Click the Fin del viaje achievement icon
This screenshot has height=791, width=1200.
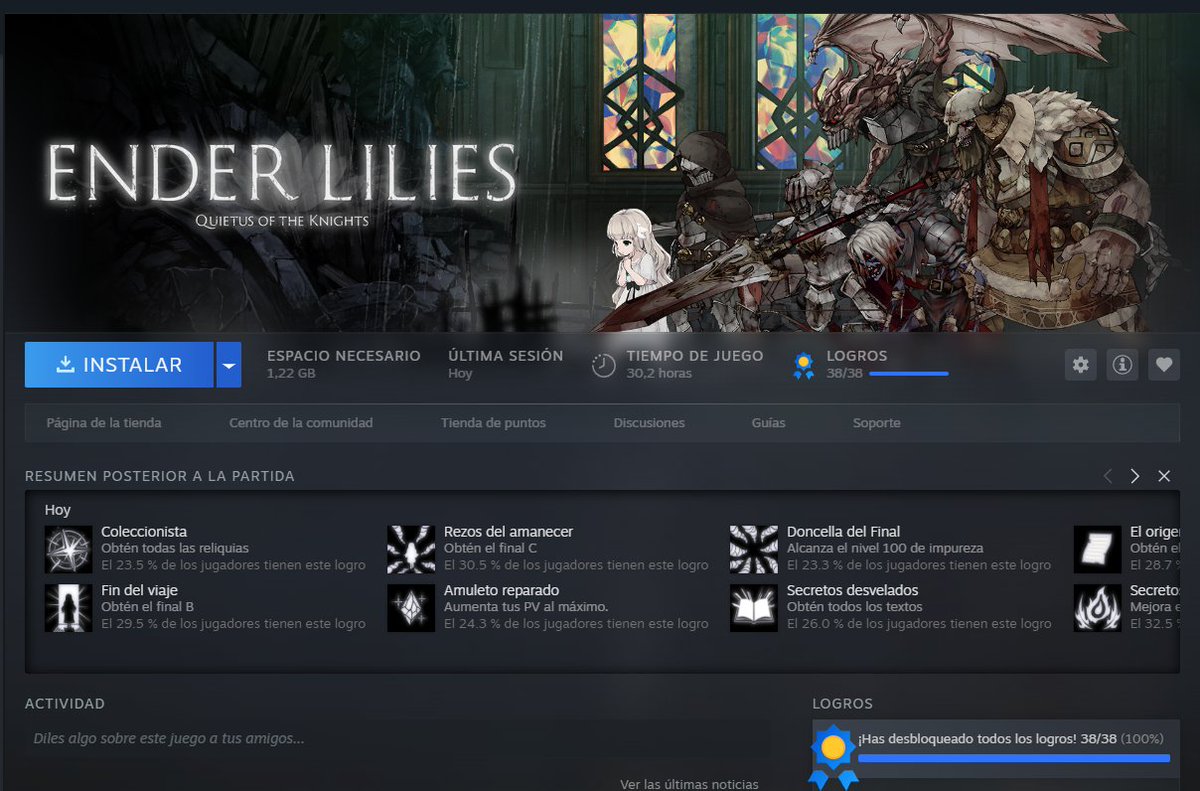coord(68,608)
